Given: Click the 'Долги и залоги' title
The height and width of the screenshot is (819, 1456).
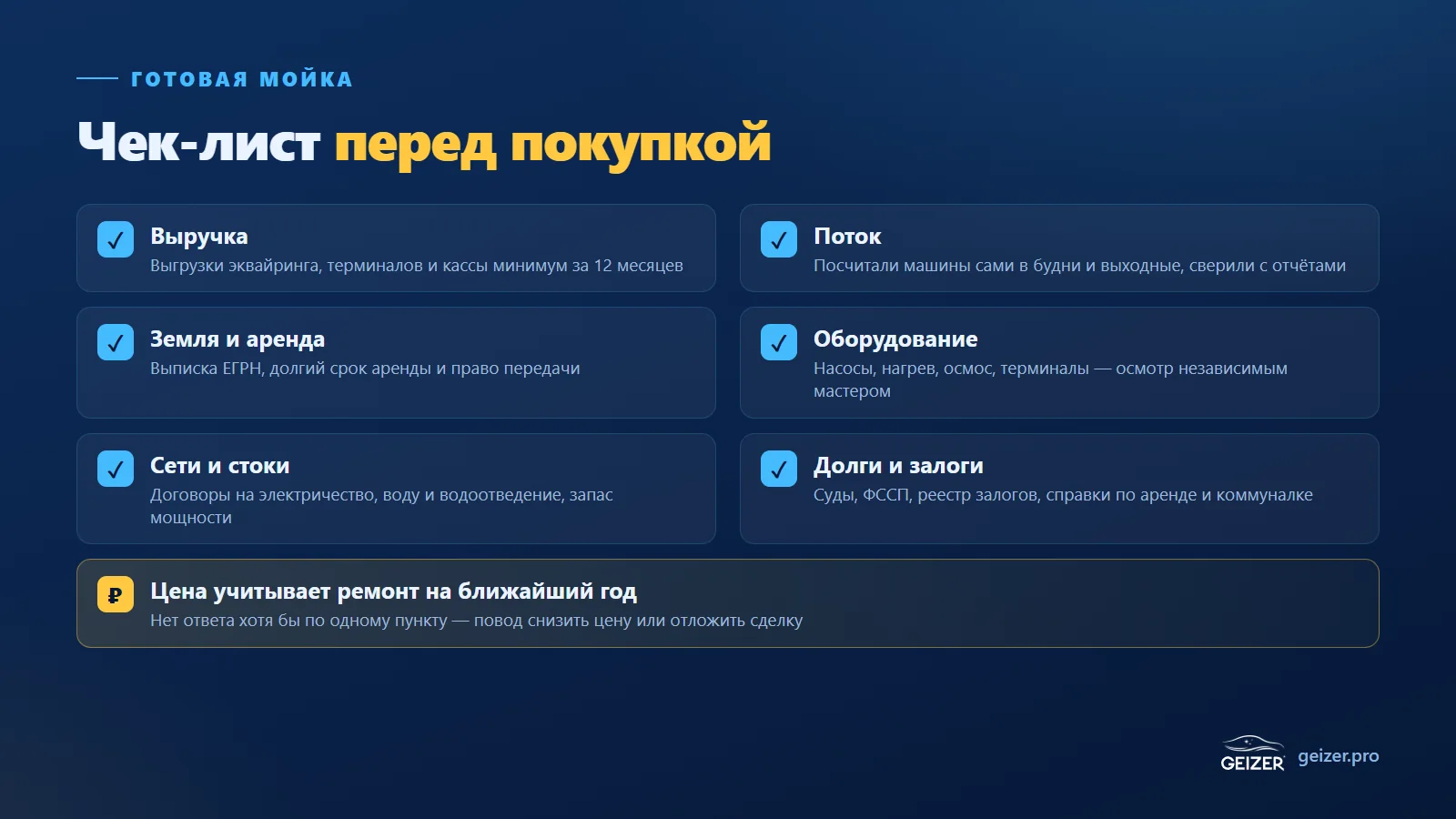Looking at the screenshot, I should (x=898, y=466).
